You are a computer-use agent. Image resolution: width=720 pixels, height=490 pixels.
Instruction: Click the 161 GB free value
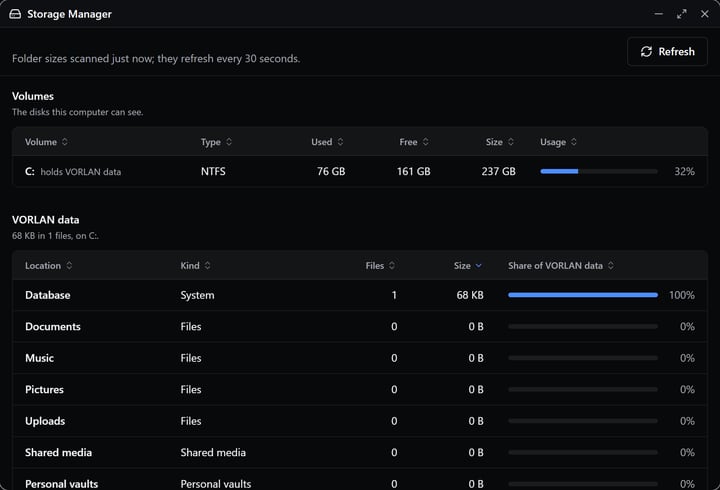[x=414, y=171]
